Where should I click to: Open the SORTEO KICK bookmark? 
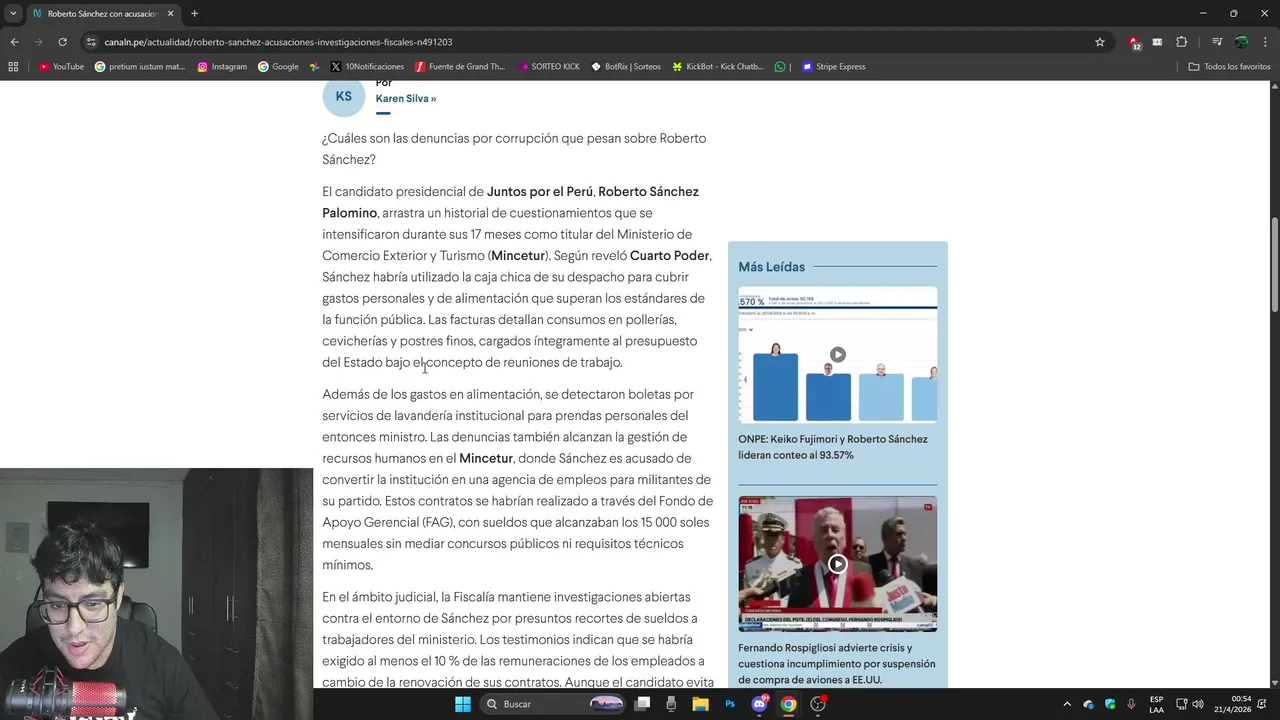(x=548, y=67)
